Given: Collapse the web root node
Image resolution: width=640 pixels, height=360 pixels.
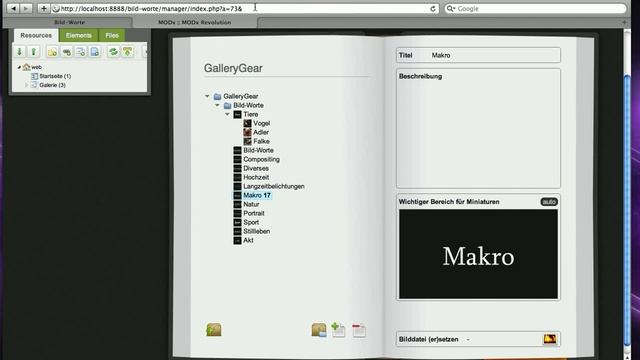Looking at the screenshot, I should (x=19, y=67).
